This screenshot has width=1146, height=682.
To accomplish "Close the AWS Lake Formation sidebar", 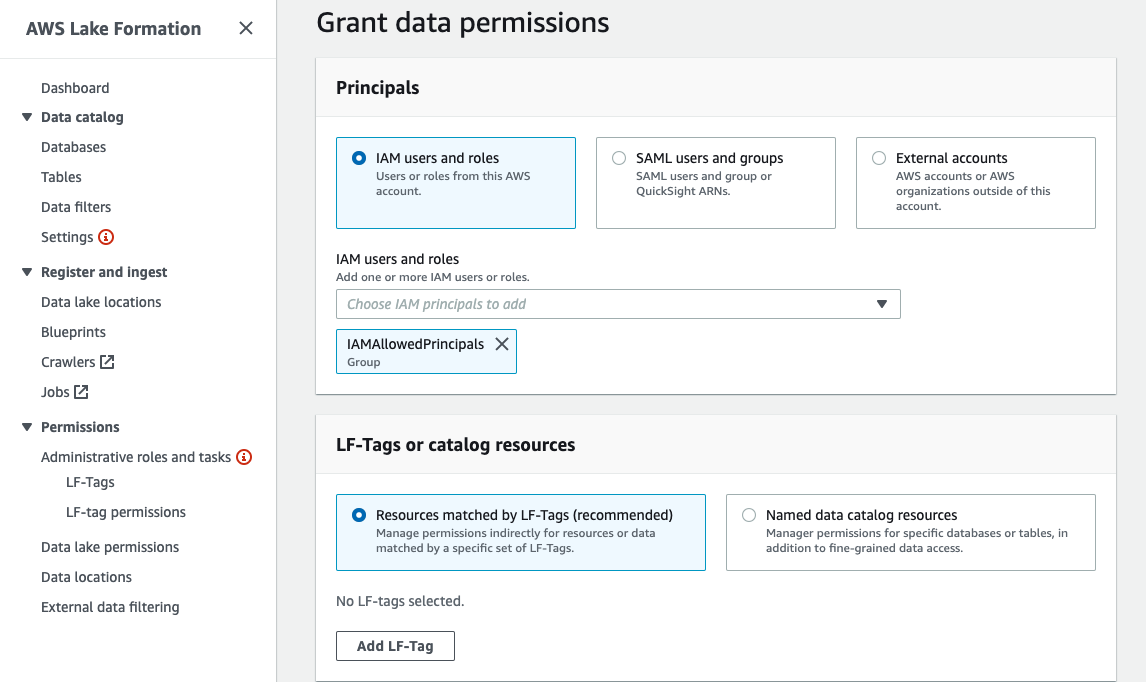I will [246, 29].
